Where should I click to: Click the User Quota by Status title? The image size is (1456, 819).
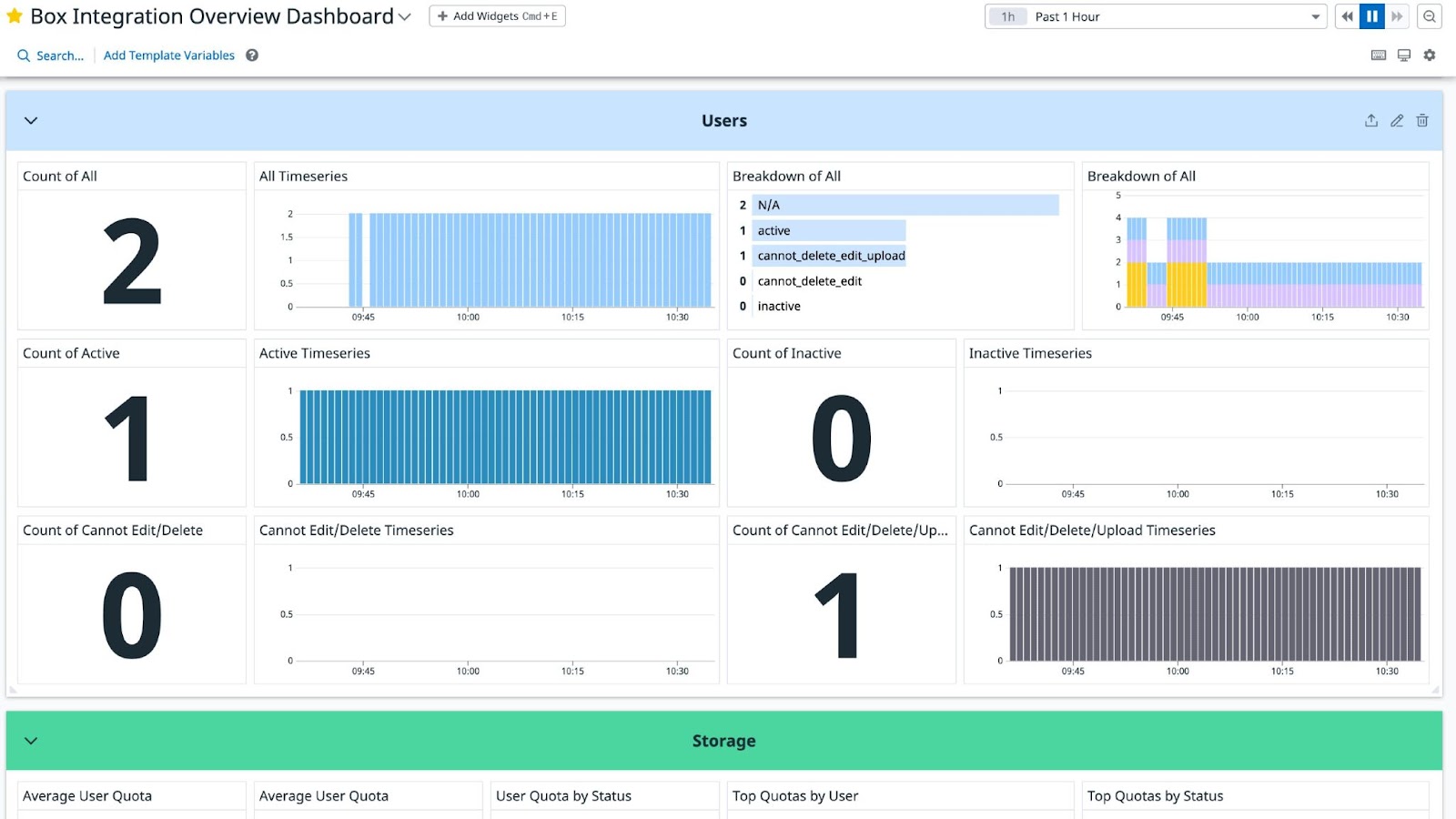point(563,796)
